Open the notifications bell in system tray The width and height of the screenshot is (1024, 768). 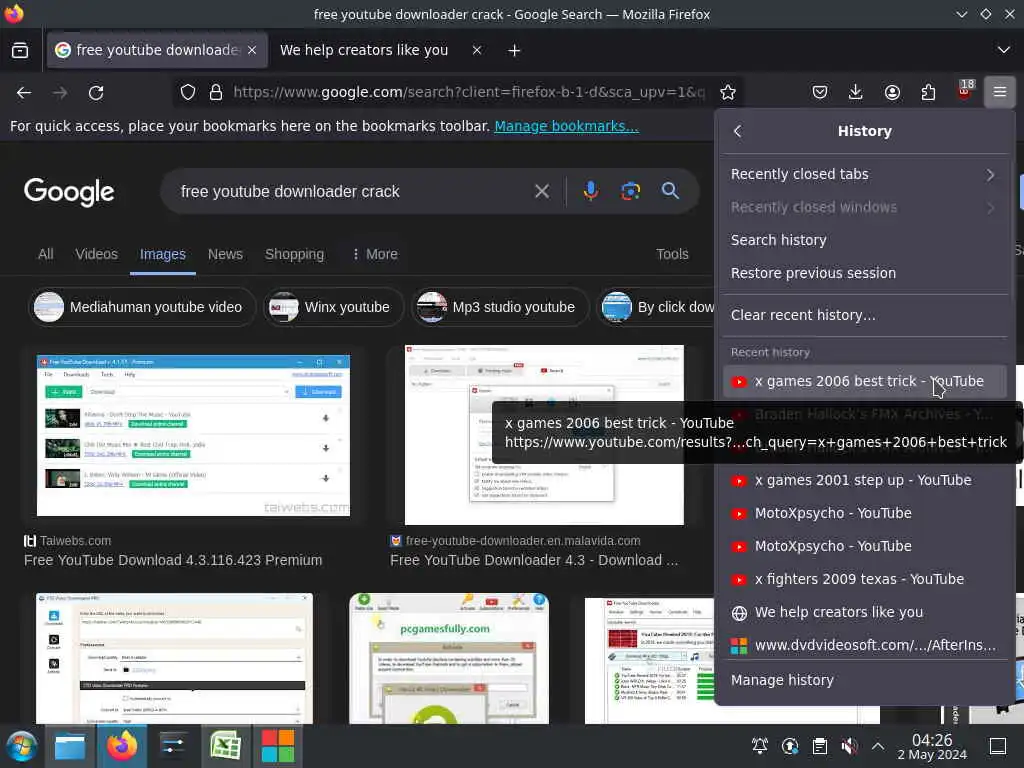pyautogui.click(x=760, y=746)
